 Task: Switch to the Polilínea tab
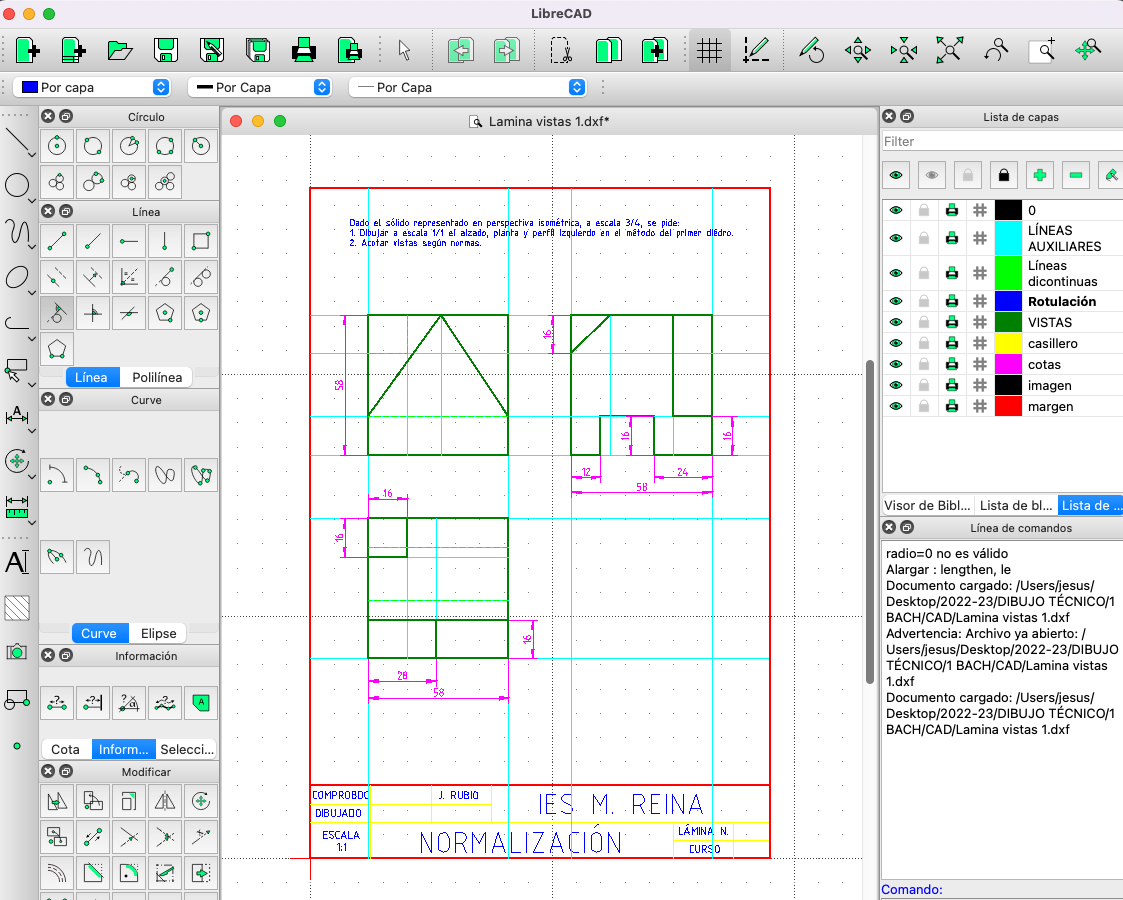coord(157,377)
